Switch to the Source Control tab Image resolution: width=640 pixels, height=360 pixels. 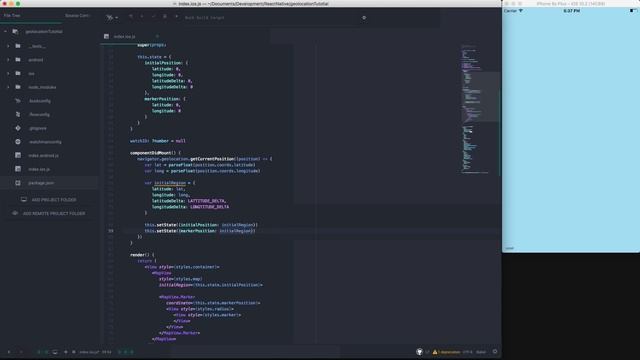[x=77, y=16]
